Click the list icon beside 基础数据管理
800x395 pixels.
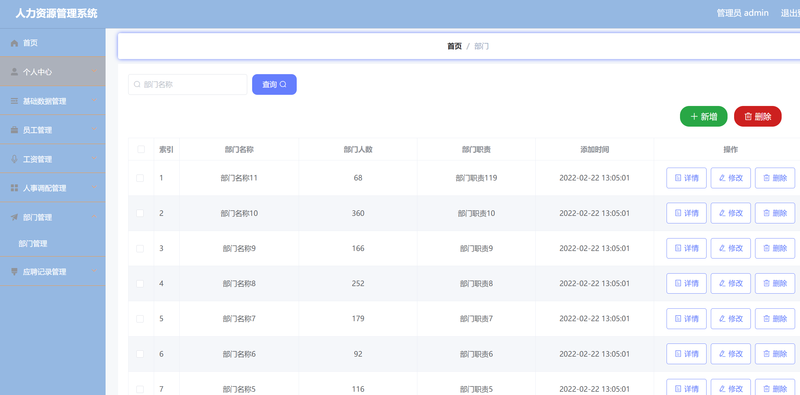(14, 101)
